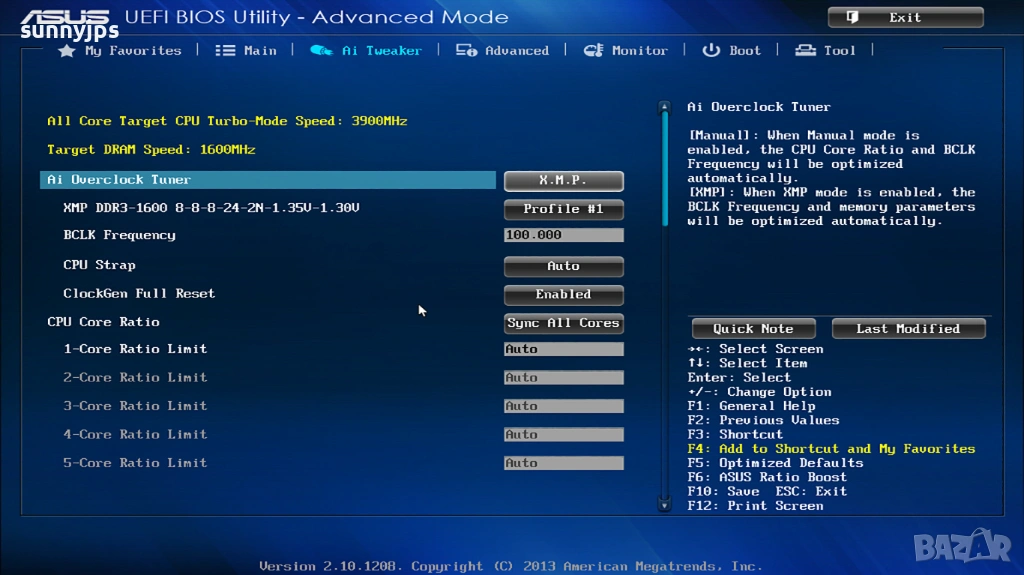Click the star icon beside My Favorites
Screen dimensions: 1024x575
pyautogui.click(x=67, y=51)
